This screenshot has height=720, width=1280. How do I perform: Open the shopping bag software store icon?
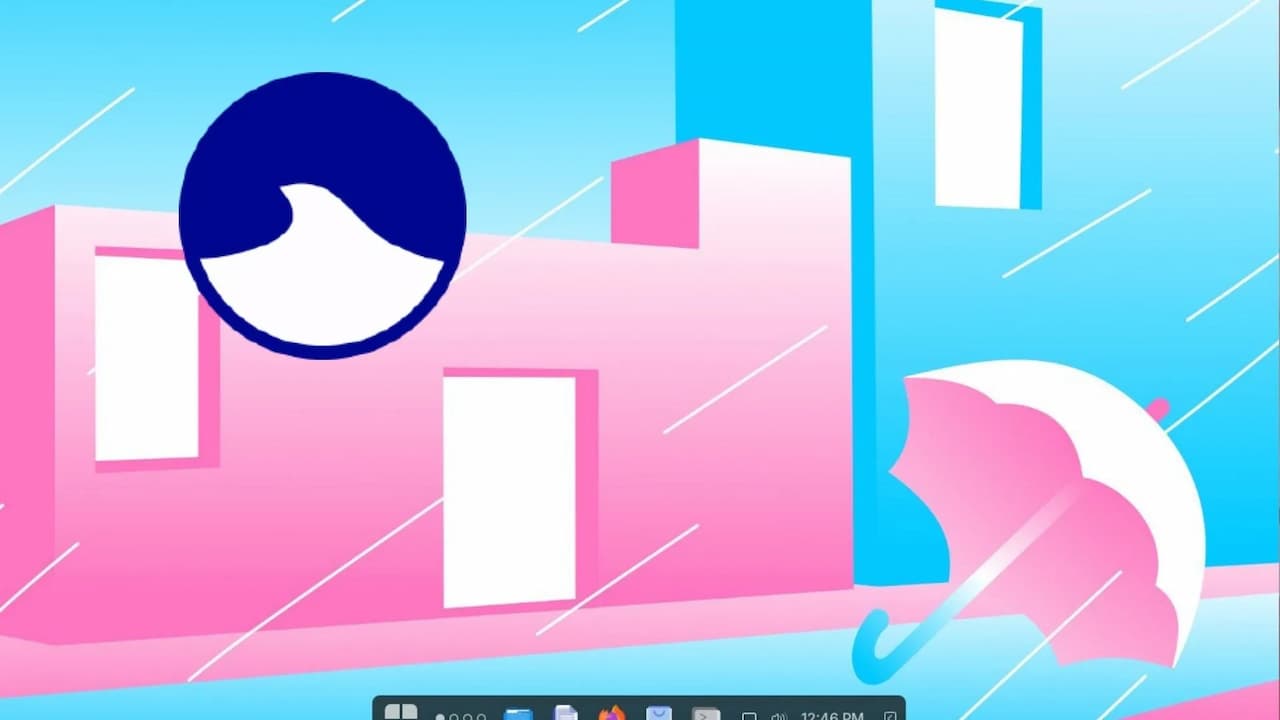[659, 713]
